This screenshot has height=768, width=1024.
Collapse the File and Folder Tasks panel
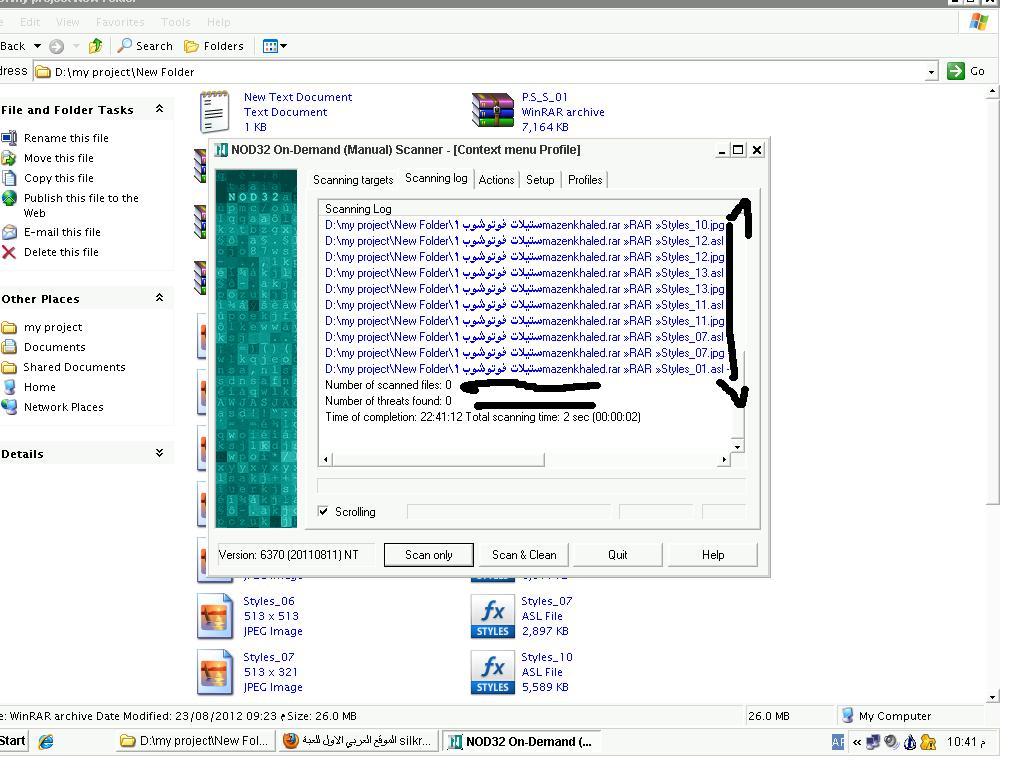click(159, 109)
